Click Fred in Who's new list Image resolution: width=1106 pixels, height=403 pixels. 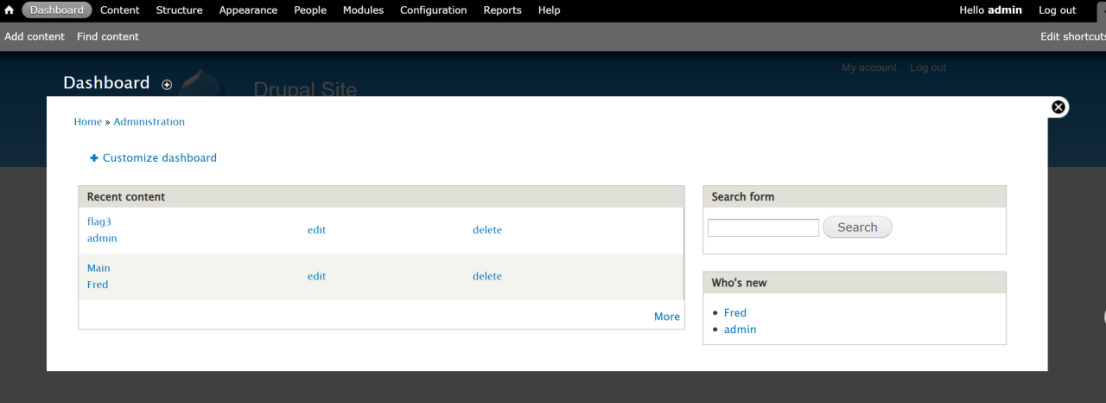pos(735,313)
